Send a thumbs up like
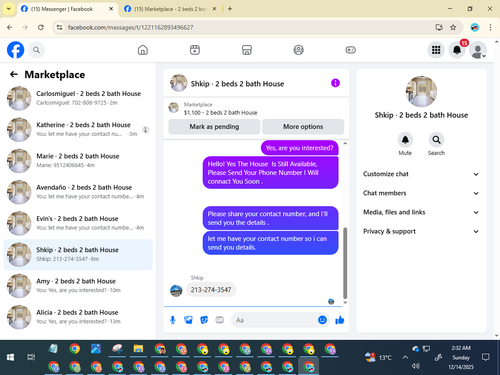Screen dimensions: 500x375 340,320
